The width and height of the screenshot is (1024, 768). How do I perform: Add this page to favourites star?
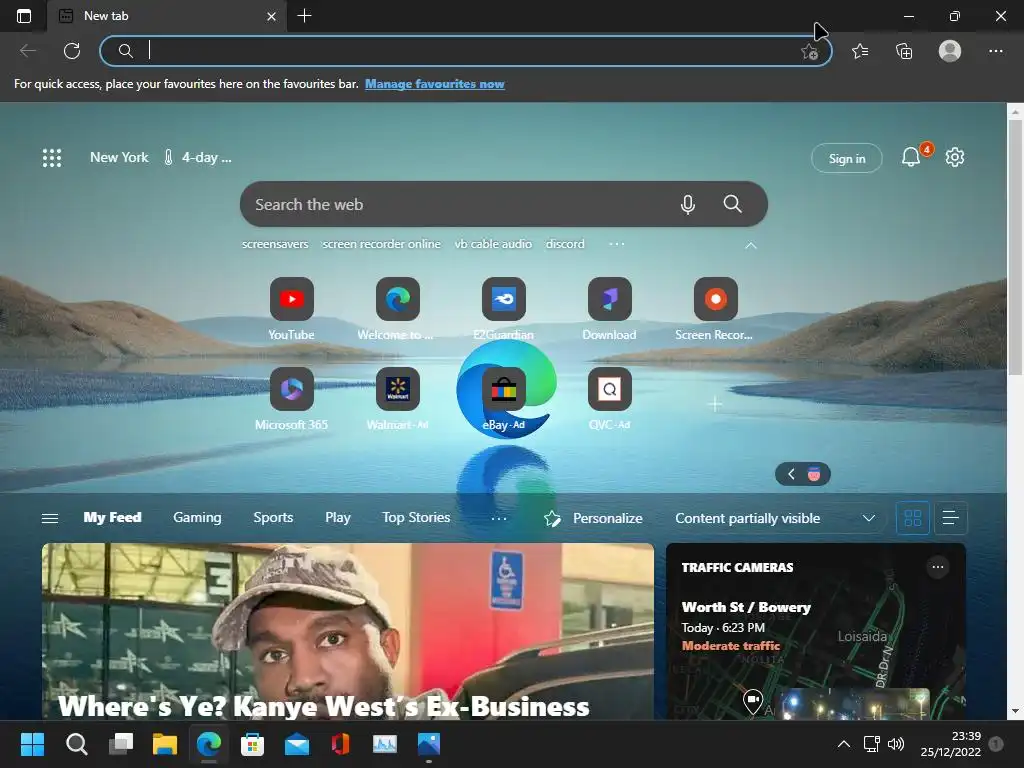pyautogui.click(x=810, y=52)
